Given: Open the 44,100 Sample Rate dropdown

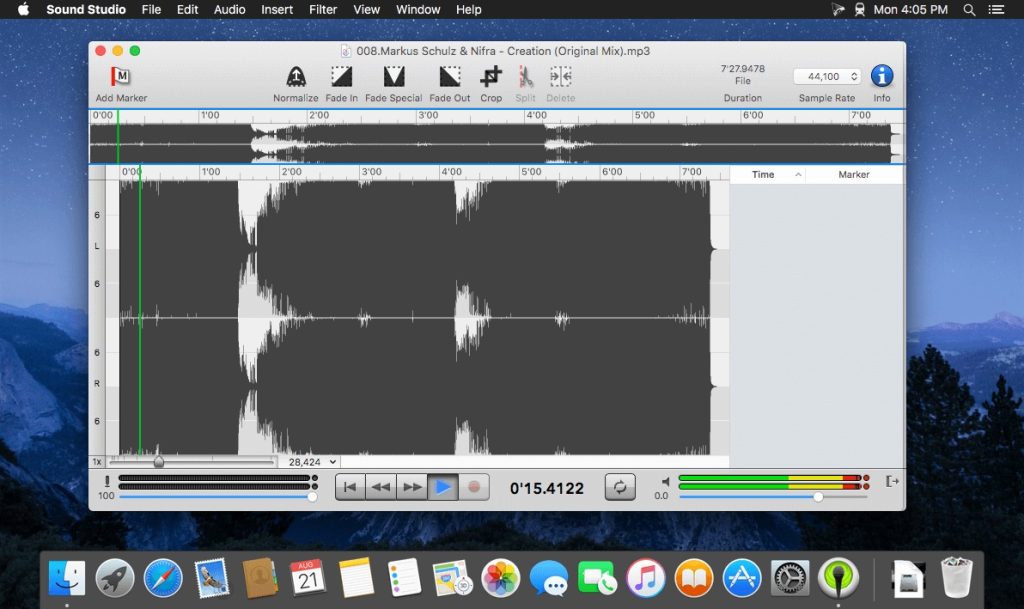Looking at the screenshot, I should point(827,76).
